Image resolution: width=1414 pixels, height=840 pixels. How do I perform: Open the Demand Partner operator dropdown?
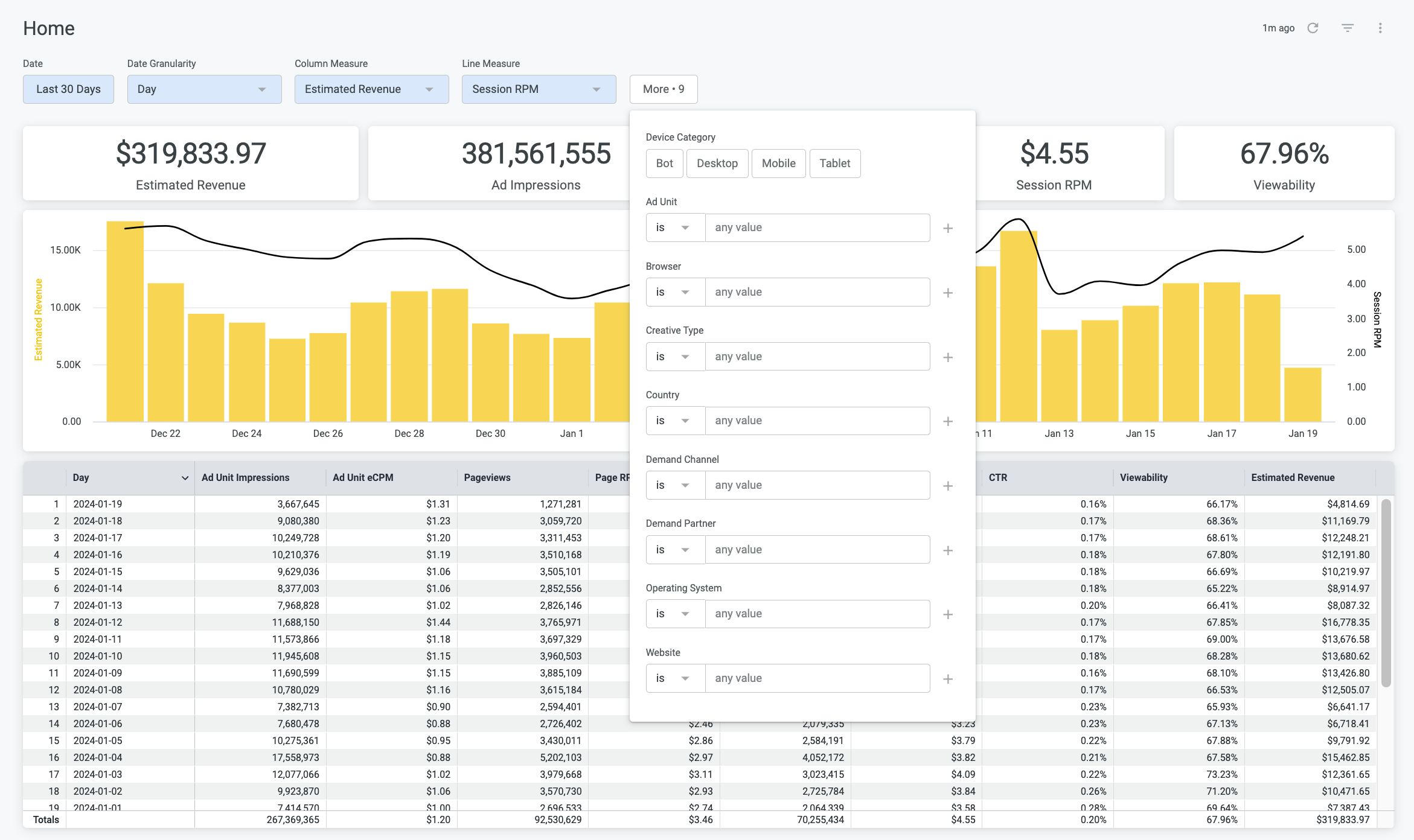coord(675,550)
